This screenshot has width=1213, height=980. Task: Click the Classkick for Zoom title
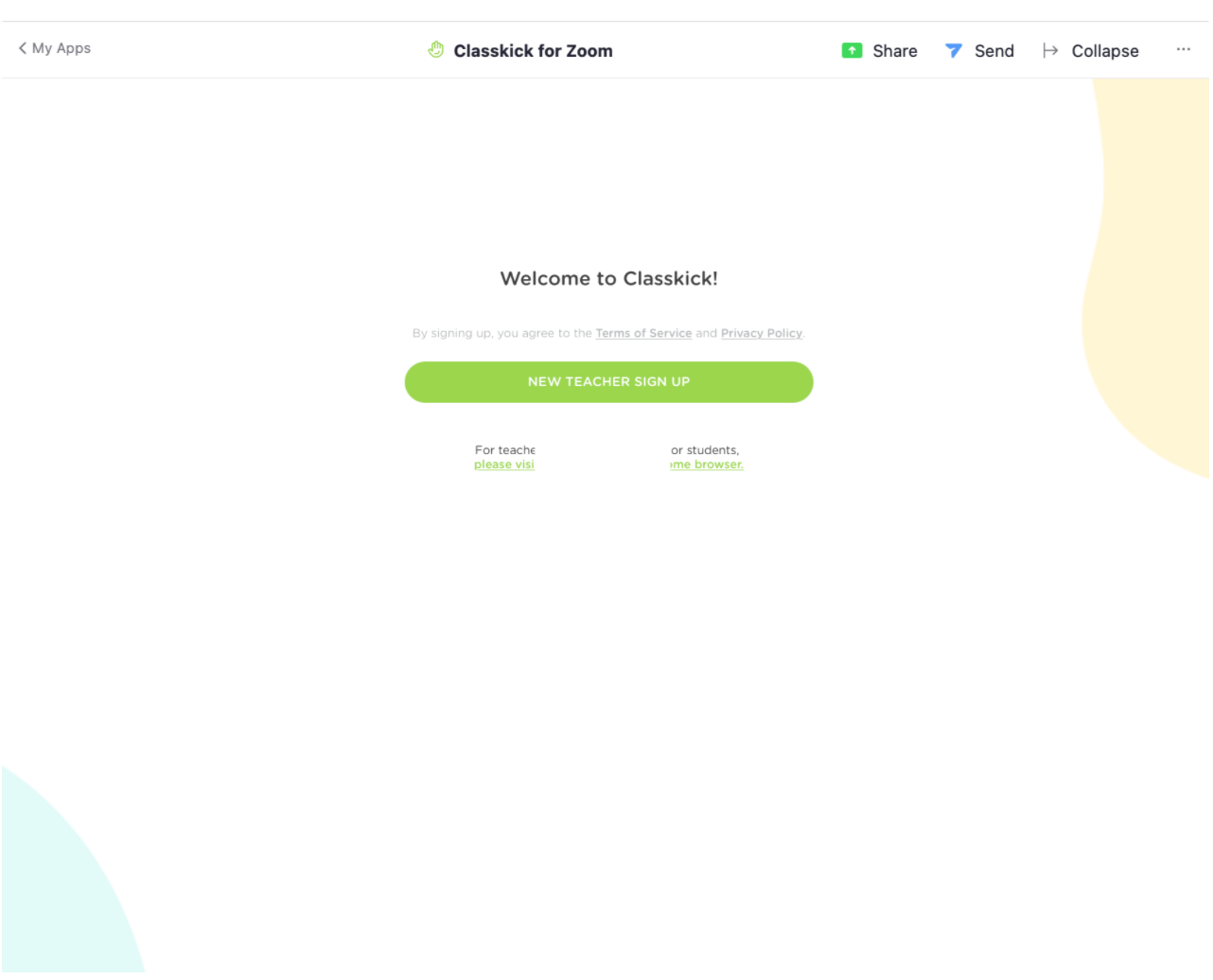click(x=533, y=51)
